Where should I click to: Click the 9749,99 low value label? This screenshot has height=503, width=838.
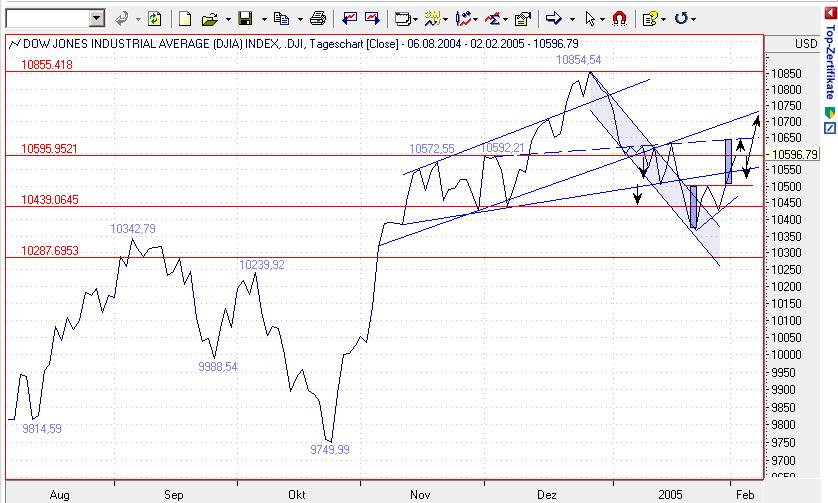[x=330, y=450]
